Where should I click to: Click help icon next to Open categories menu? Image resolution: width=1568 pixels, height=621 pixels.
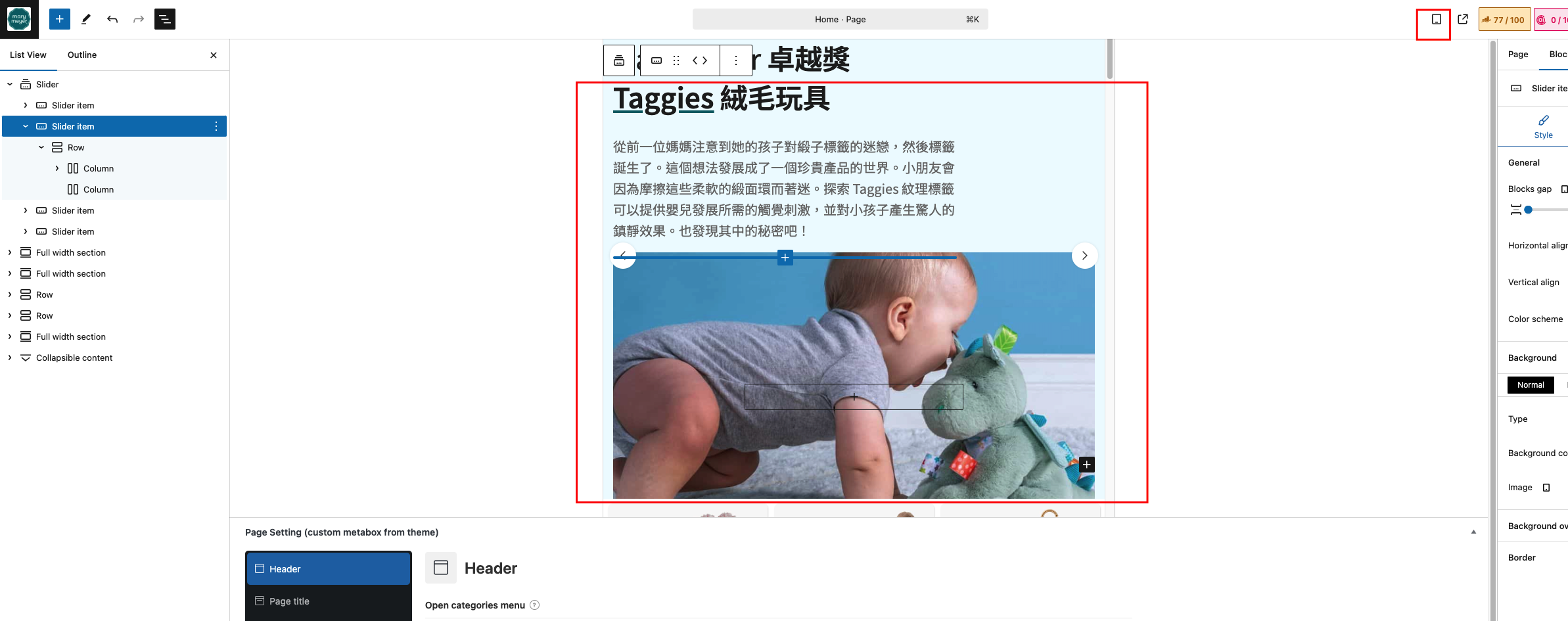pyautogui.click(x=534, y=605)
